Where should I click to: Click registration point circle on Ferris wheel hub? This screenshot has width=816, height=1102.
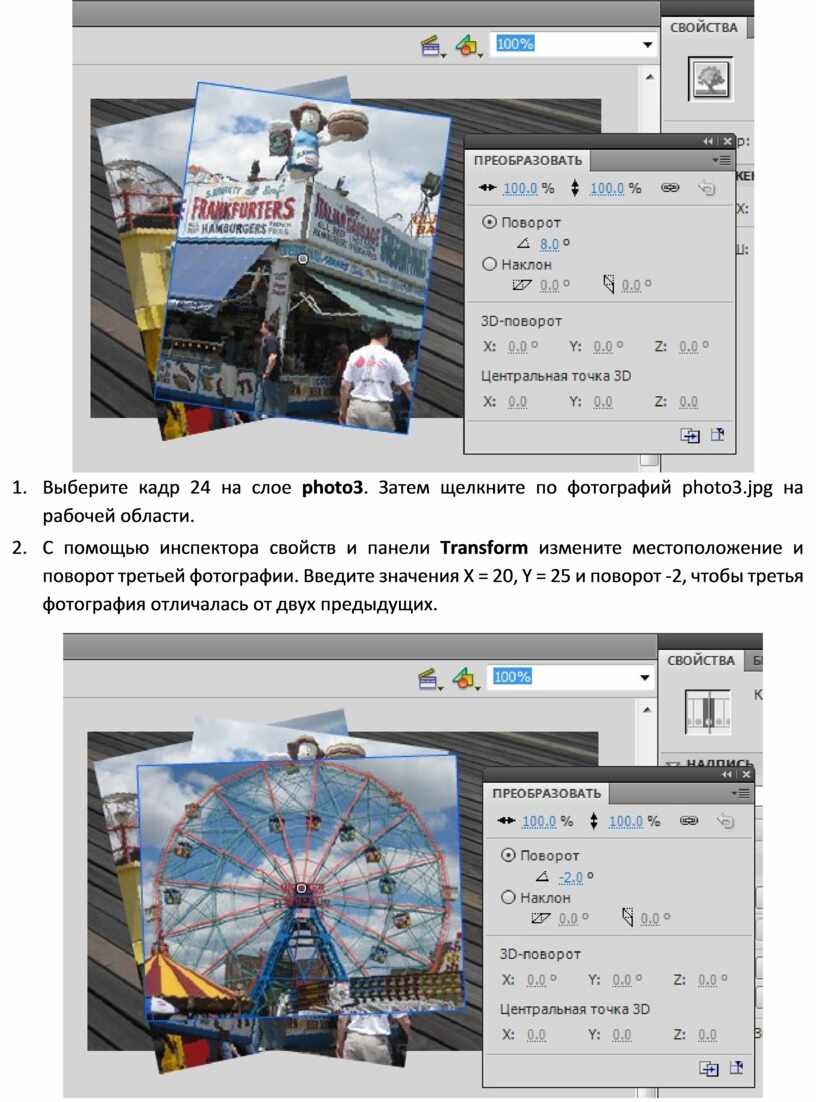point(302,888)
